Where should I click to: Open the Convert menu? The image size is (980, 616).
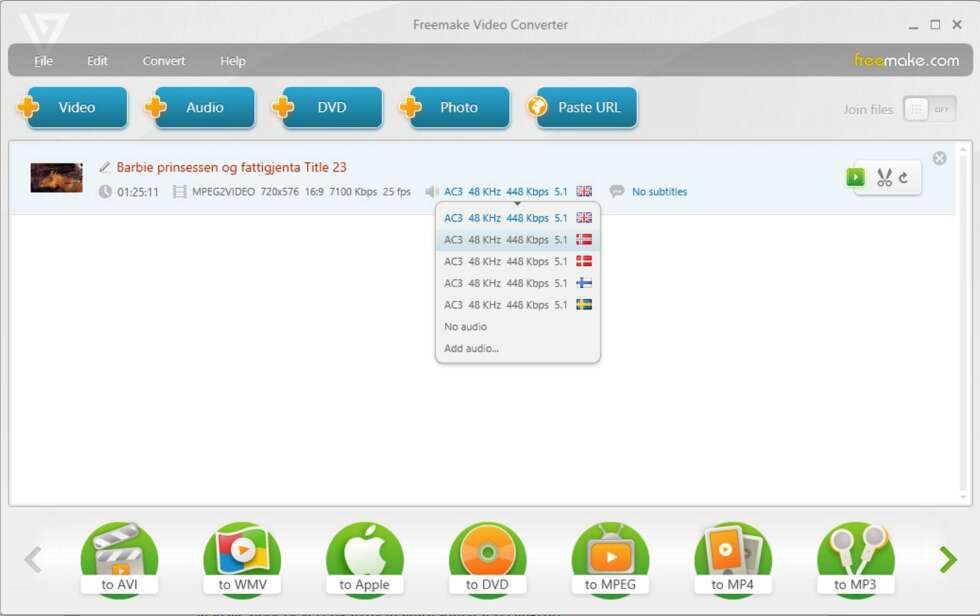[164, 61]
